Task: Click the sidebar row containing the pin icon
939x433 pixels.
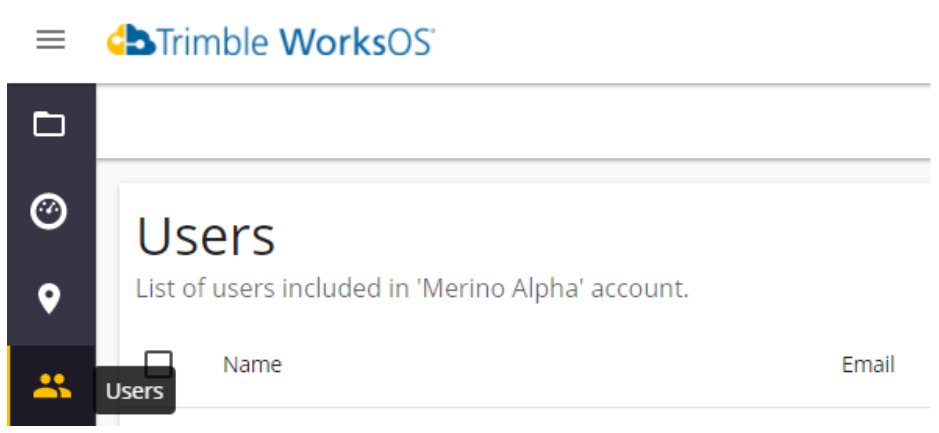Action: [52, 299]
